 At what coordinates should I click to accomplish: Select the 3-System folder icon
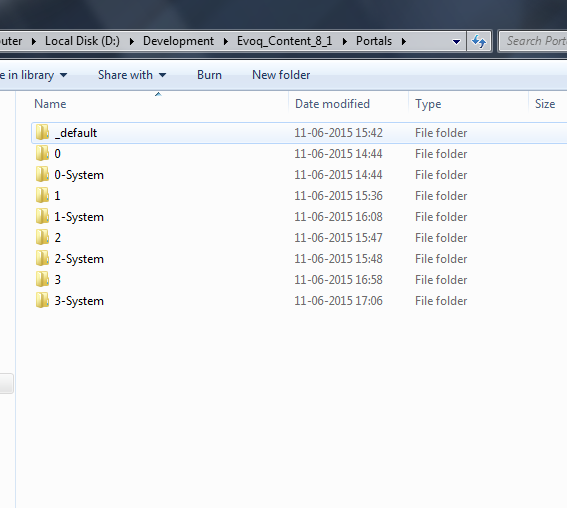42,300
